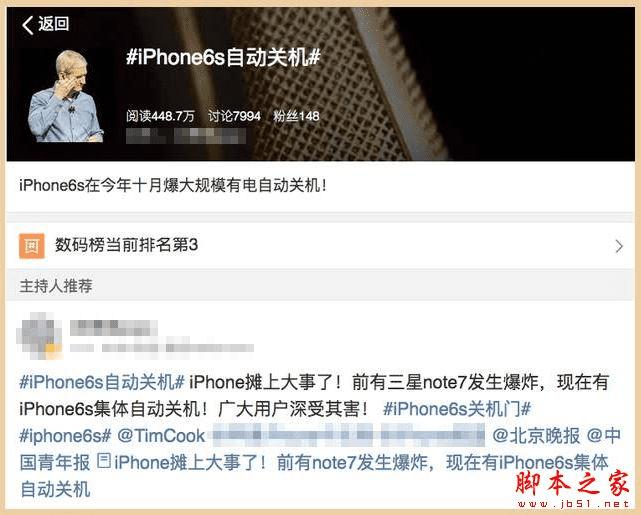The width and height of the screenshot is (641, 515).
Task: Click the orange ranking list icon
Action: point(31,246)
